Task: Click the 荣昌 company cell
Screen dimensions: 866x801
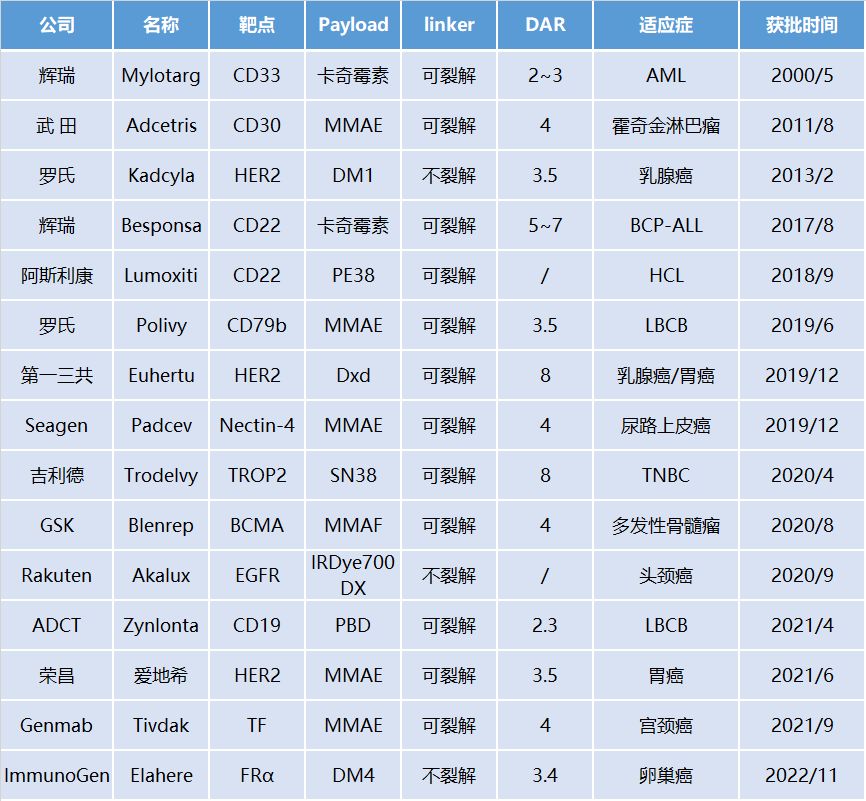Action: coord(56,676)
